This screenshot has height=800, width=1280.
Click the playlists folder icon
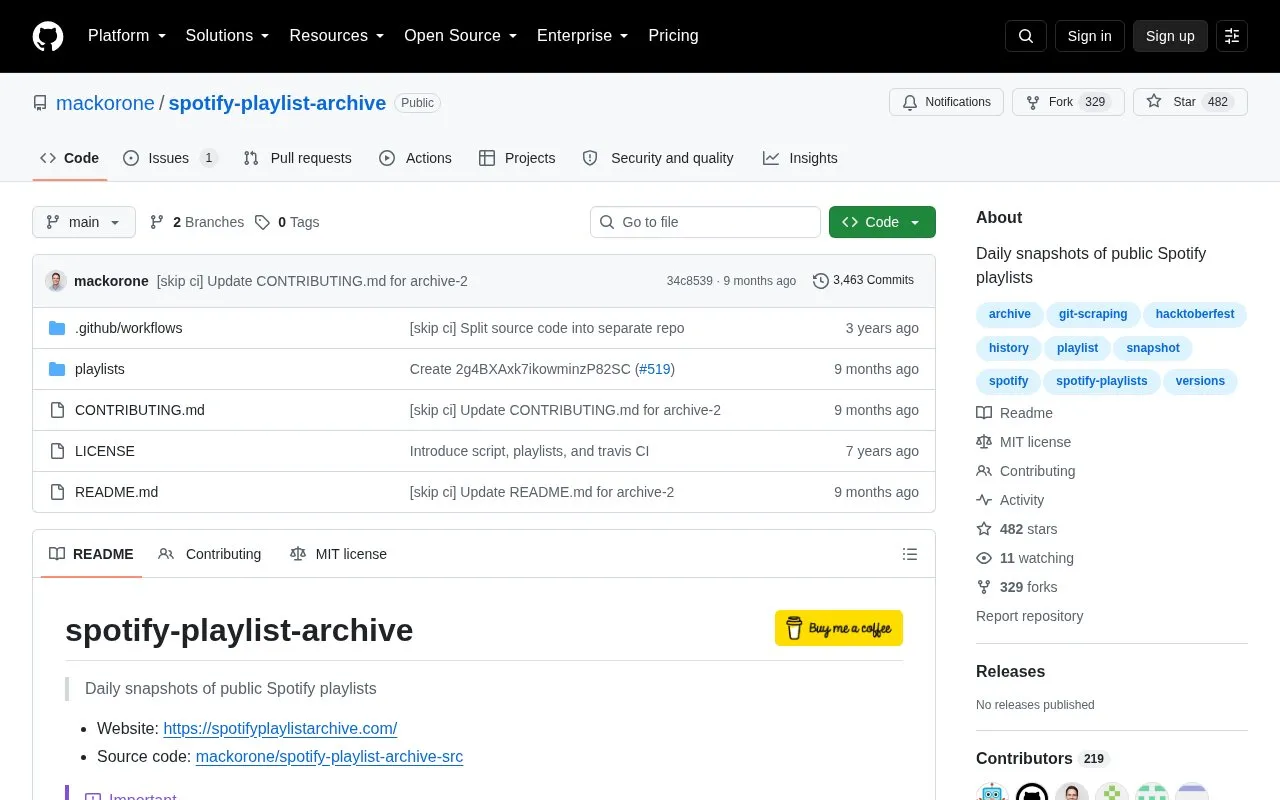click(57, 369)
